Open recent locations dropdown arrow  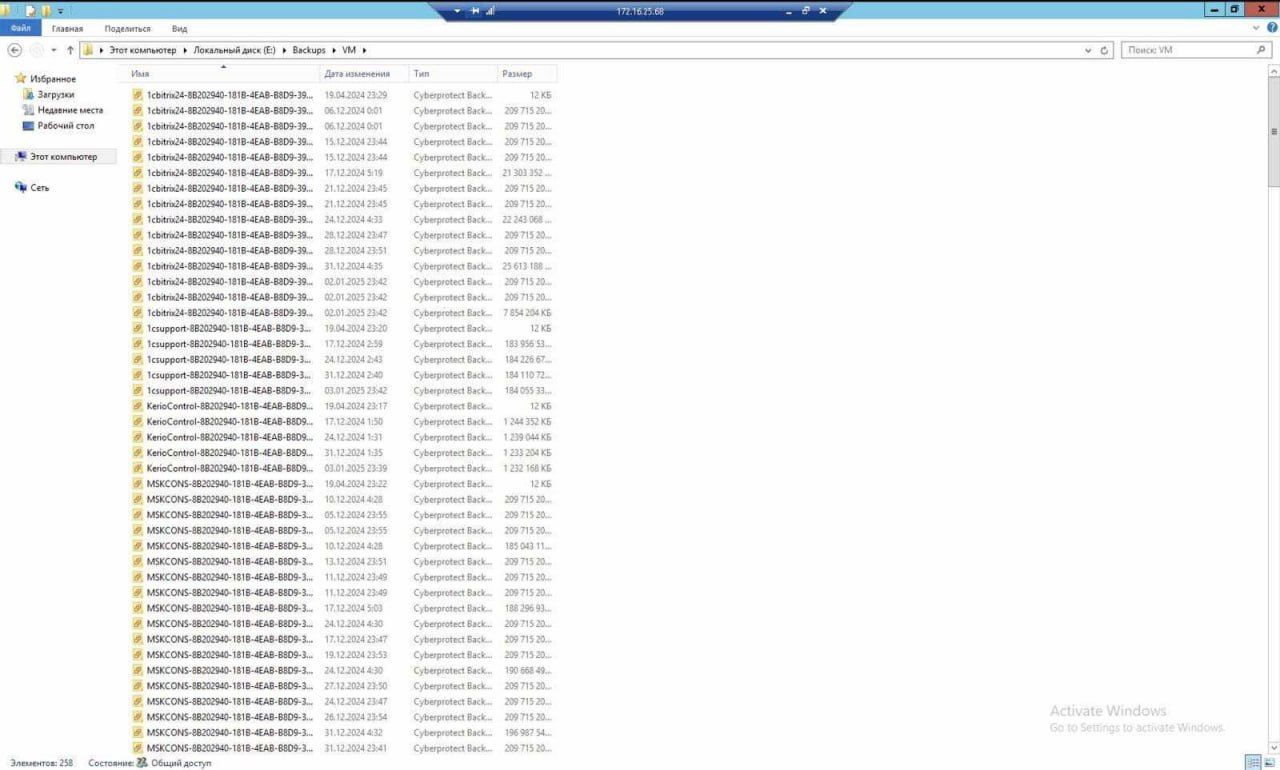coord(52,50)
